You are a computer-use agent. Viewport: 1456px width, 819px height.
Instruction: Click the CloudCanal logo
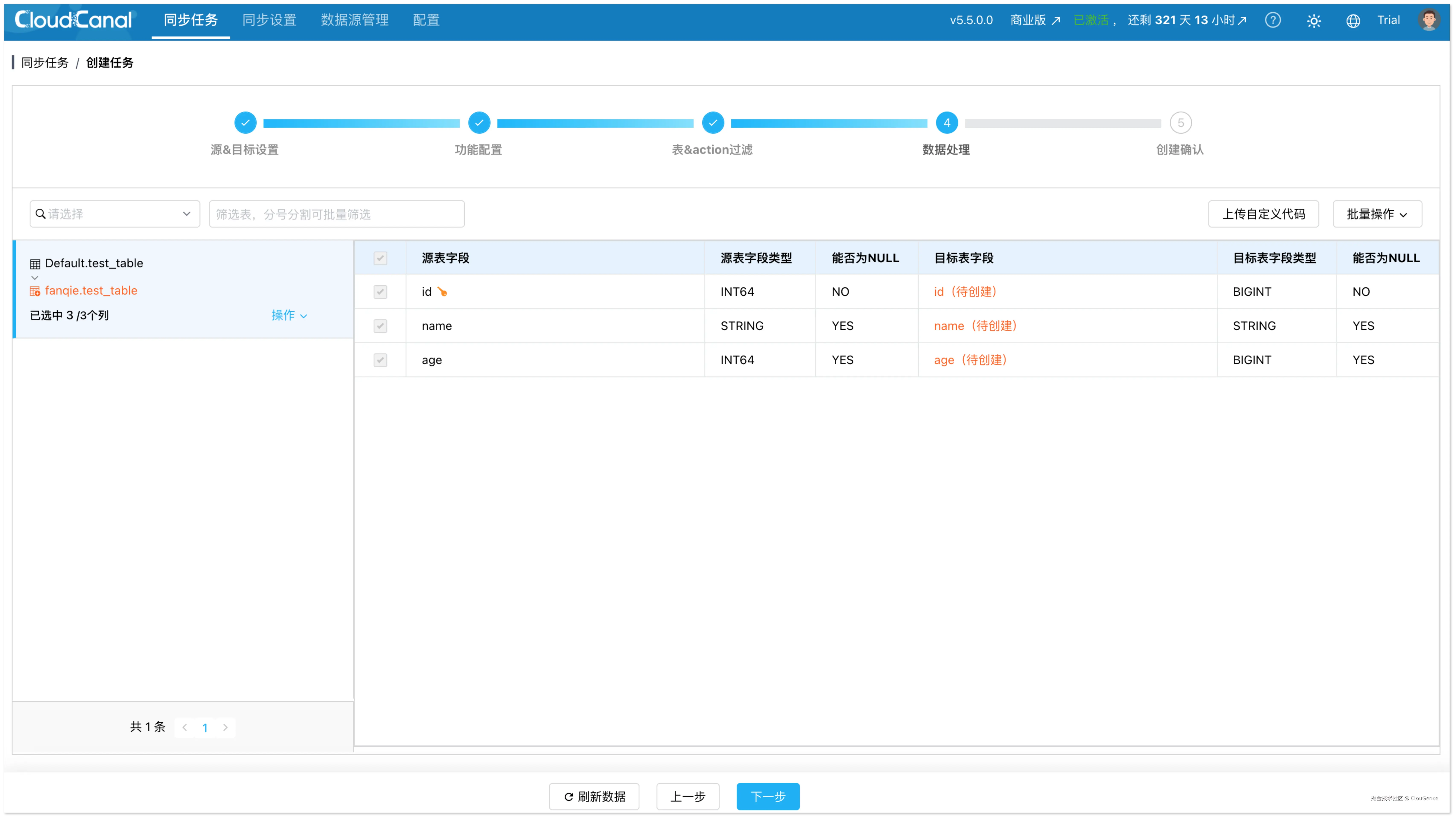73,20
